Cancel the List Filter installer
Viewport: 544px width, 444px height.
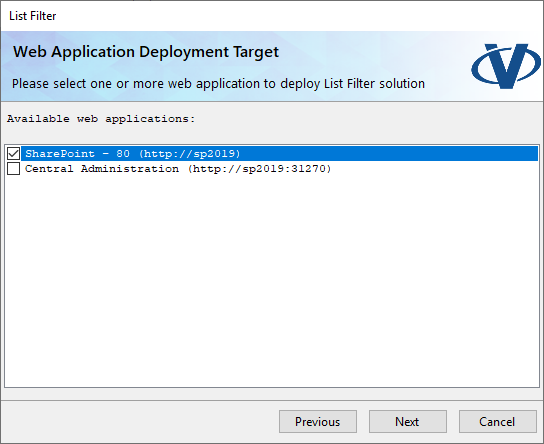pos(498,421)
